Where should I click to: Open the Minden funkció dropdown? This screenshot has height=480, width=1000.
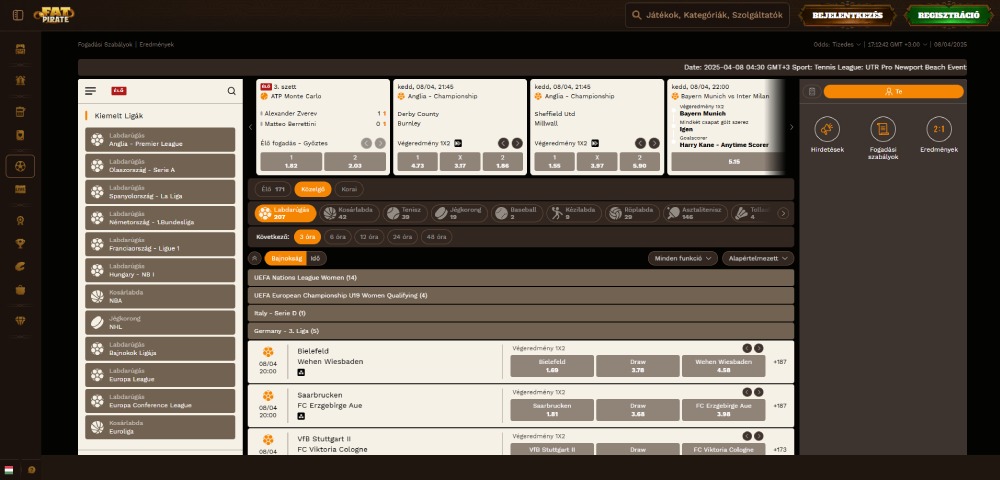(683, 258)
